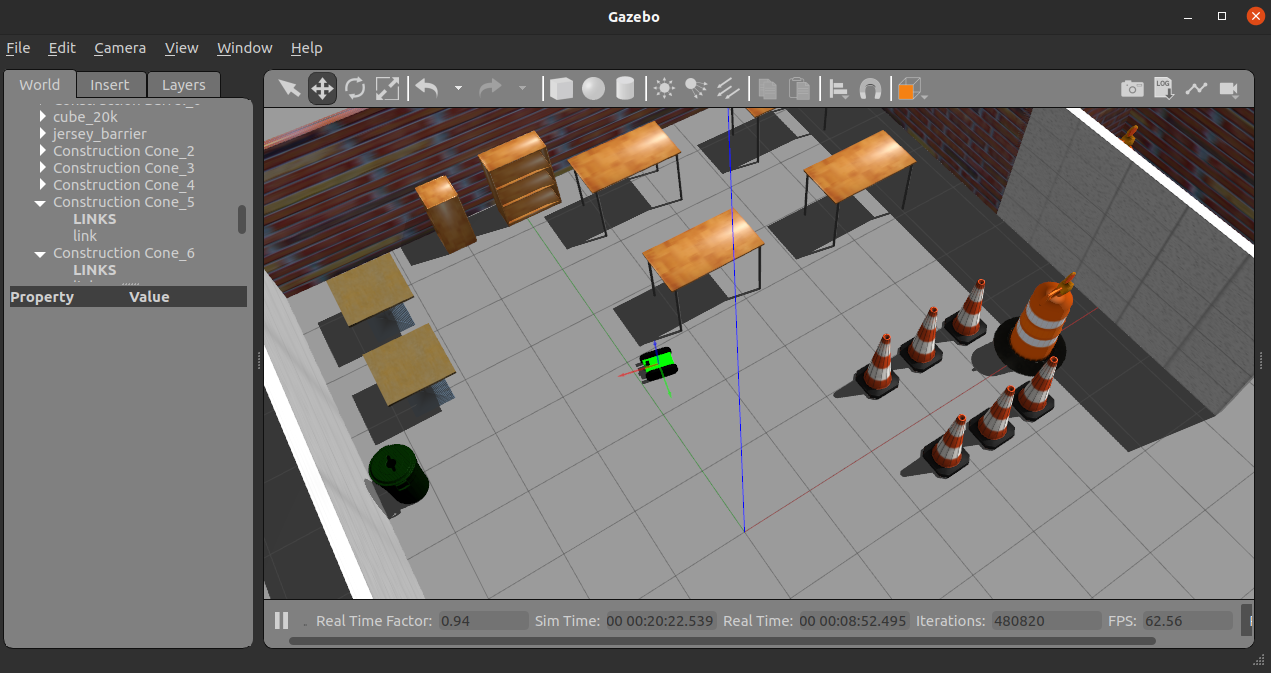Copy the selected model
The height and width of the screenshot is (673, 1271).
767,88
